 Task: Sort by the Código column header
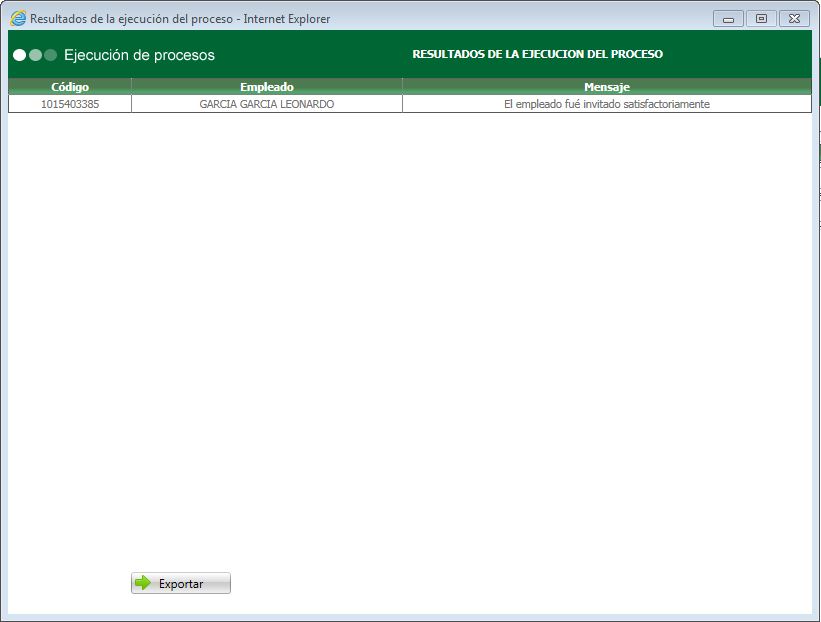(x=67, y=87)
